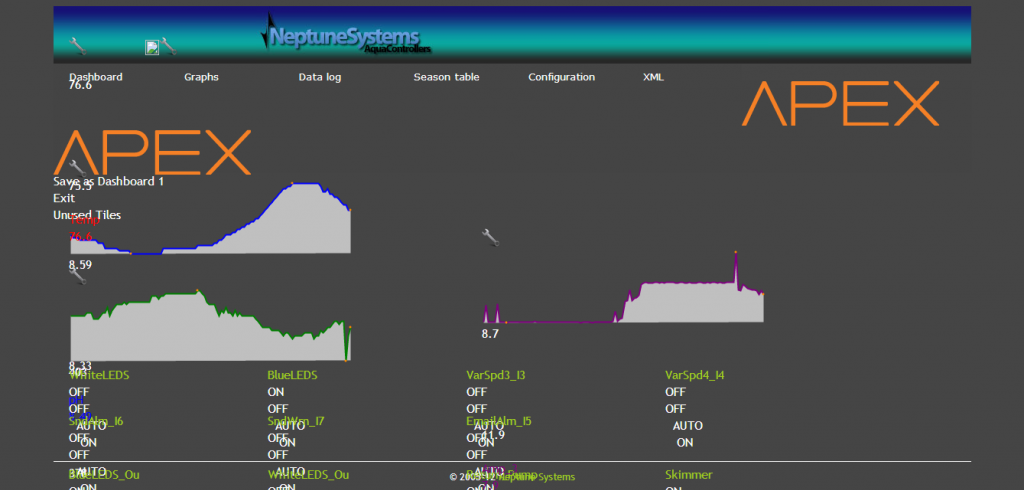Click the NeptuneSystems AquaControllers logo

[346, 34]
